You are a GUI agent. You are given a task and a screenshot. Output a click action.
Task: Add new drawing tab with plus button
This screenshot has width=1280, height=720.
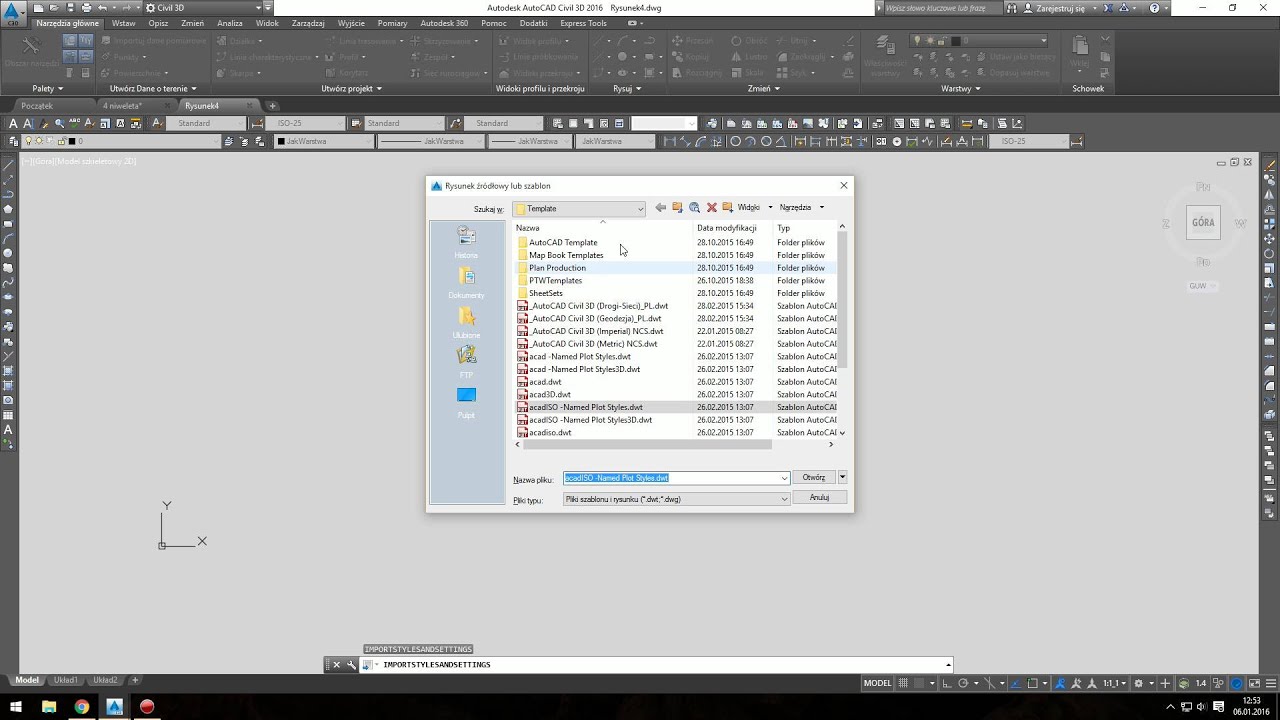(x=273, y=105)
